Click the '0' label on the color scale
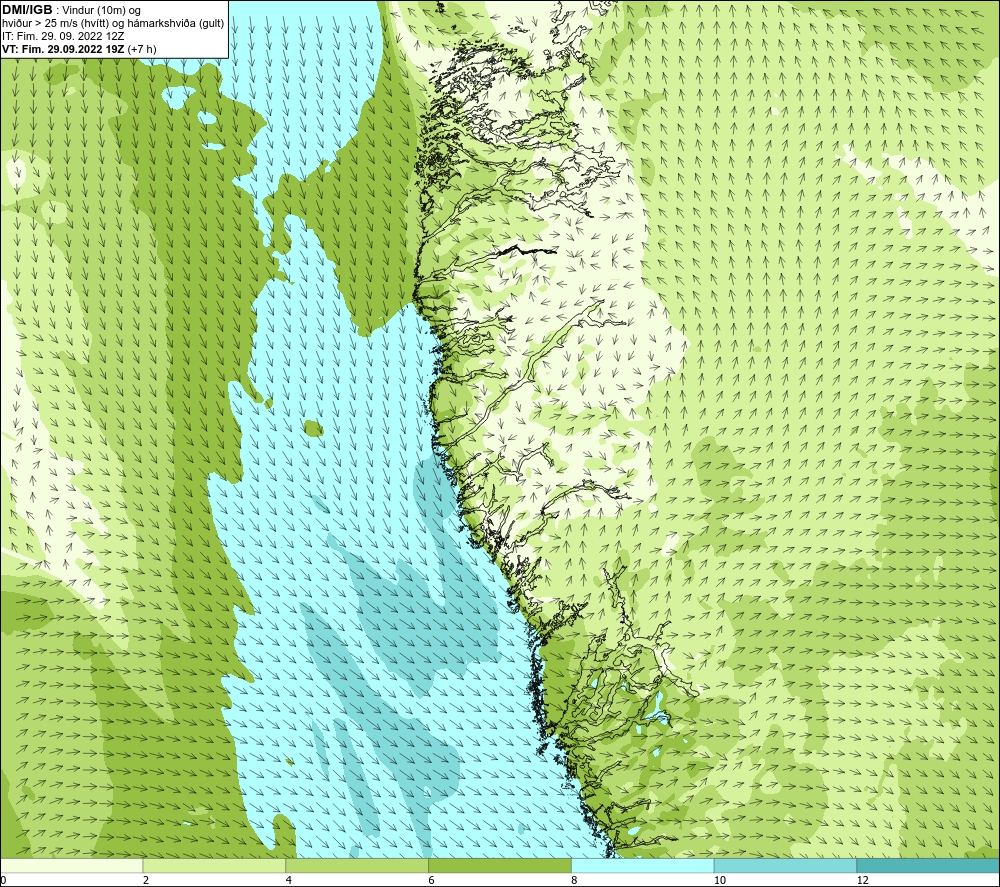This screenshot has width=1000, height=887. pos(3,881)
